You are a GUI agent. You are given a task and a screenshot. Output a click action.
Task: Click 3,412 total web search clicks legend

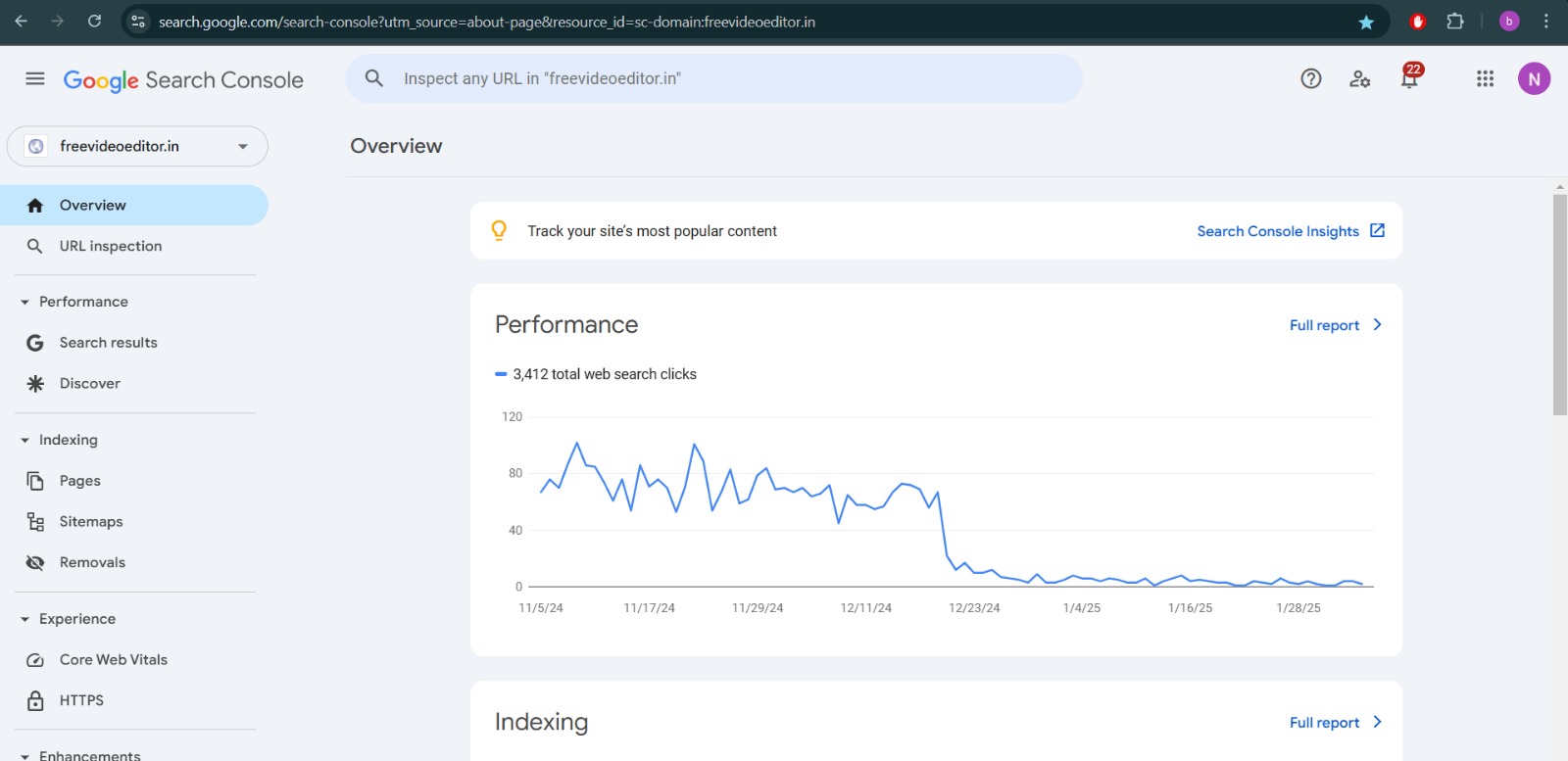point(596,374)
